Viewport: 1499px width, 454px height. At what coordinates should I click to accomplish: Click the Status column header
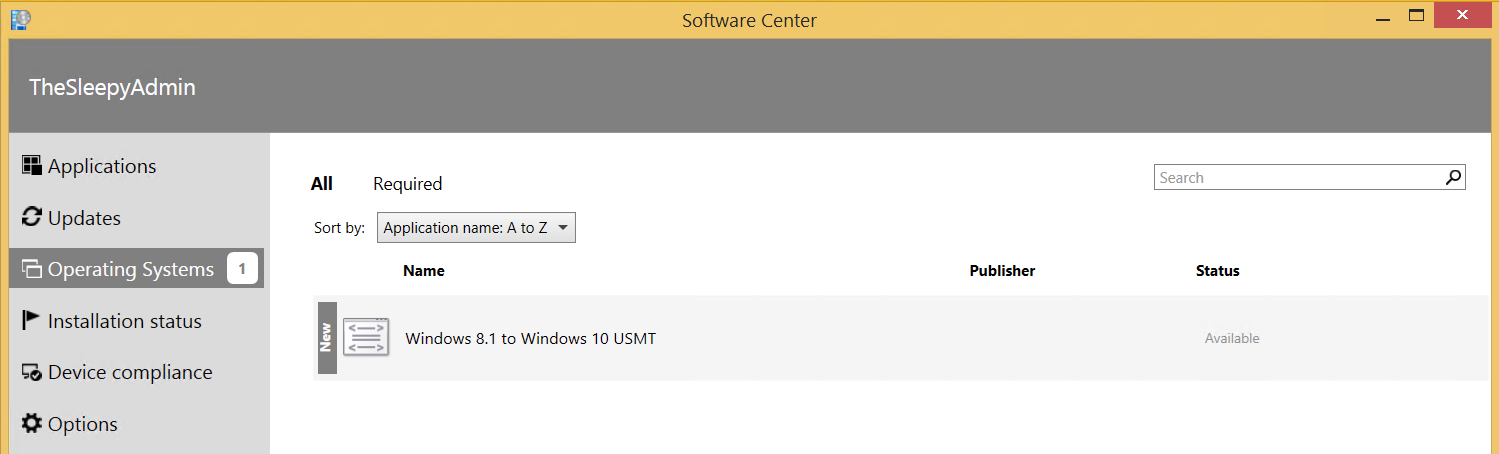[x=1217, y=271]
